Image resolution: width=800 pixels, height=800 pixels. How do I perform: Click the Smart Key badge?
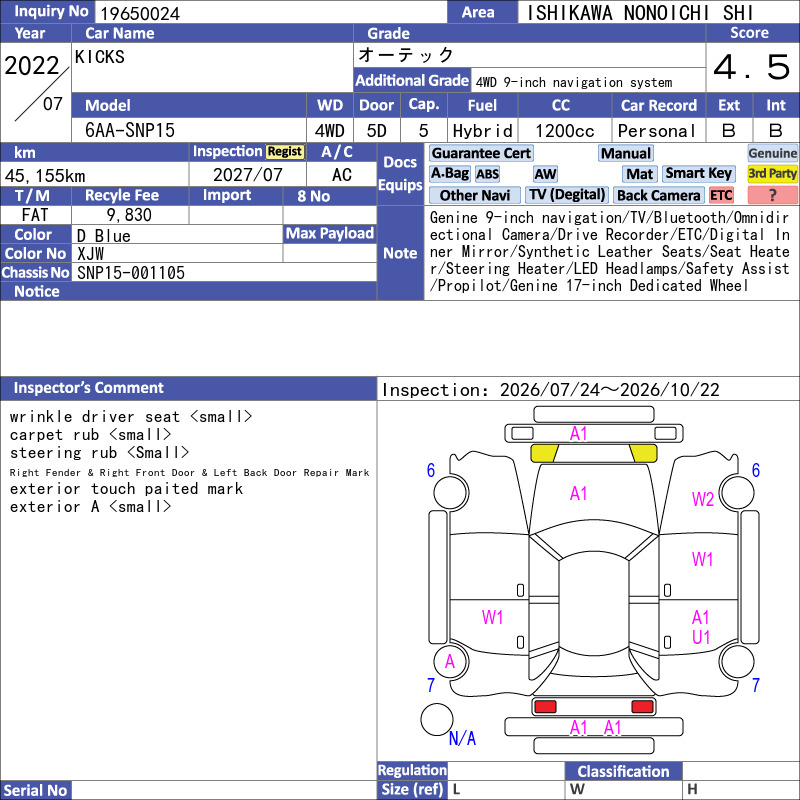point(698,173)
